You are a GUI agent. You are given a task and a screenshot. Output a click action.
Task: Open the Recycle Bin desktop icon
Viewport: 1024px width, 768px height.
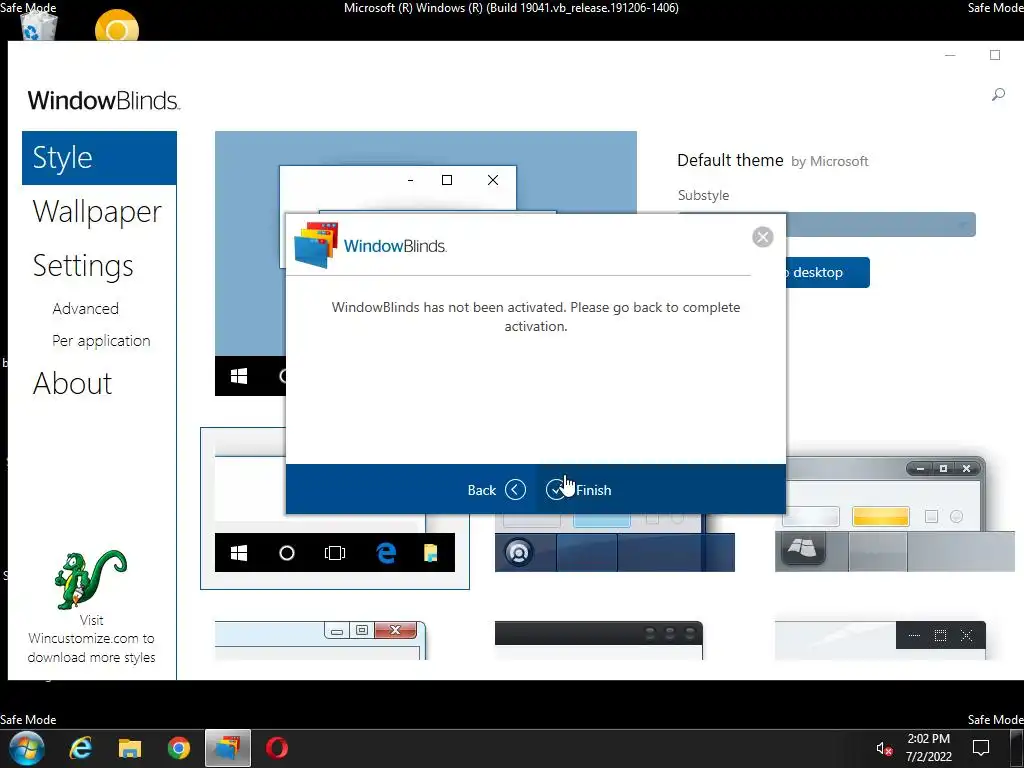point(39,26)
